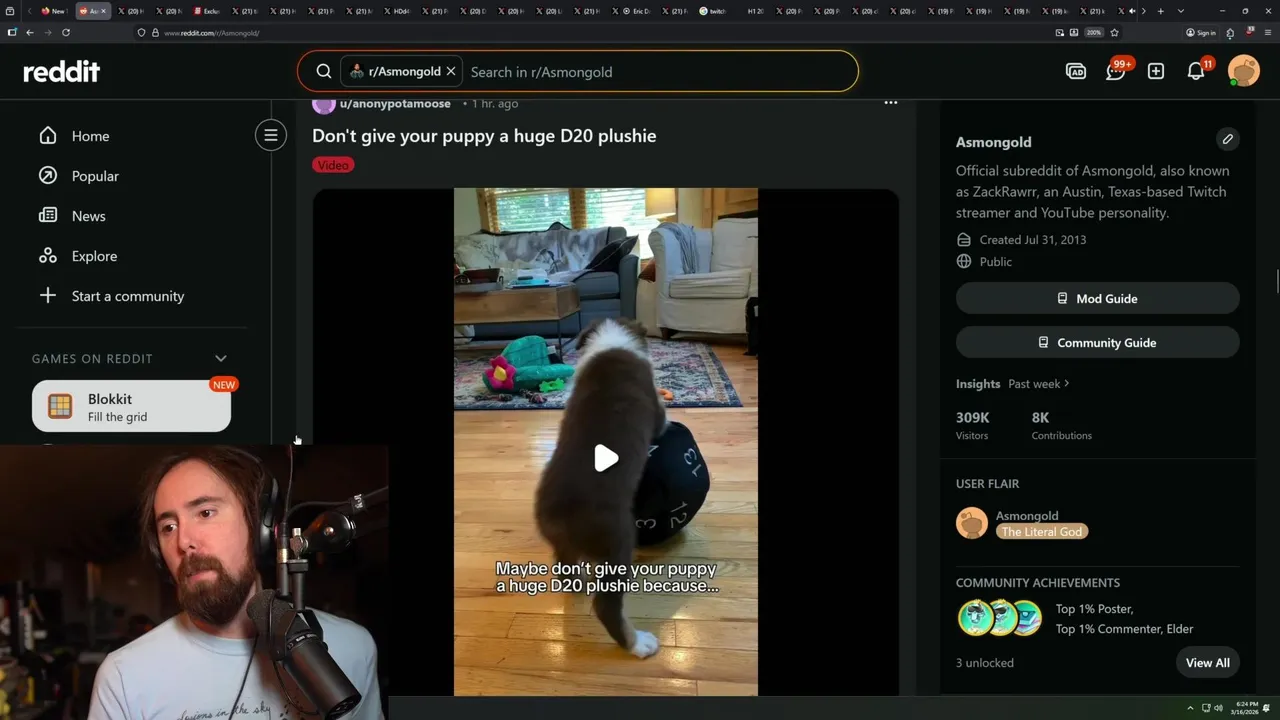Click the poster's avatar icon
Screen dimensions: 1280x720
tap(323, 103)
